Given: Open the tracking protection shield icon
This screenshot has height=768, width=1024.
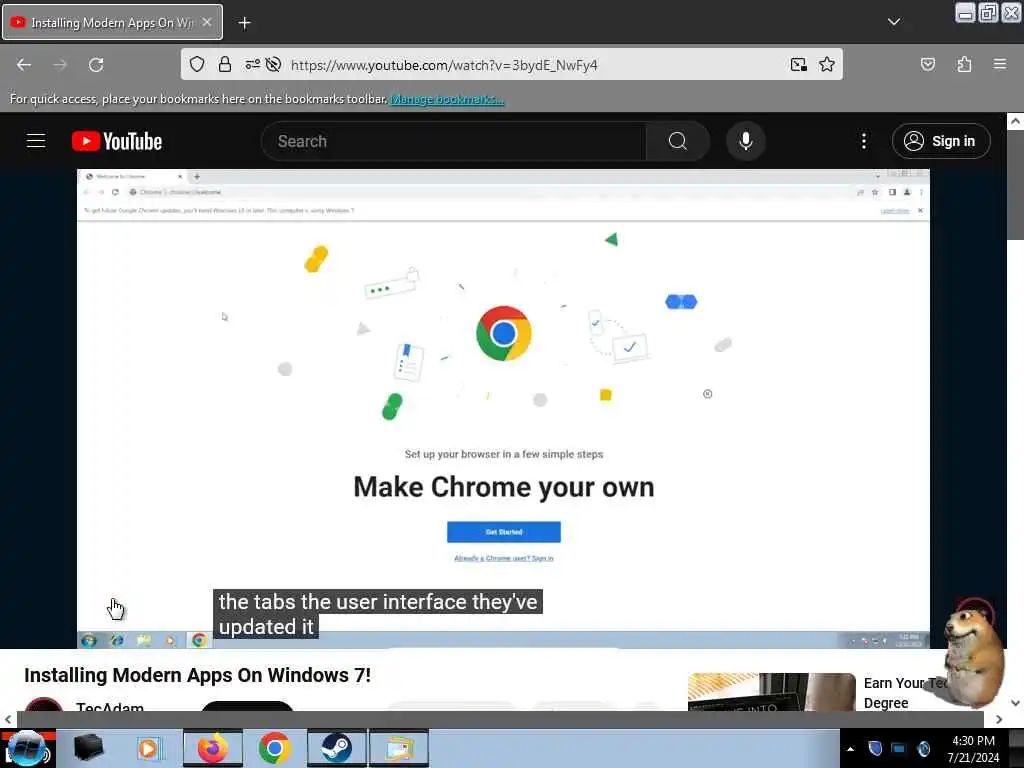Looking at the screenshot, I should click(x=197, y=64).
